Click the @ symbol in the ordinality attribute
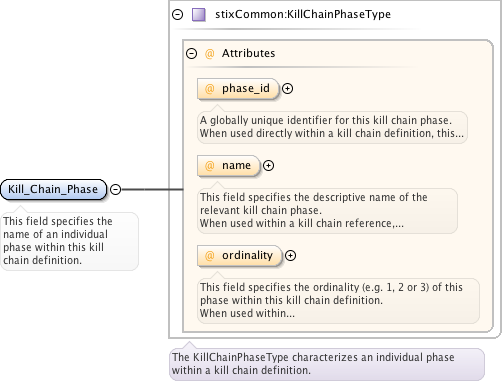Image resolution: width=503 pixels, height=384 pixels. click(x=209, y=256)
